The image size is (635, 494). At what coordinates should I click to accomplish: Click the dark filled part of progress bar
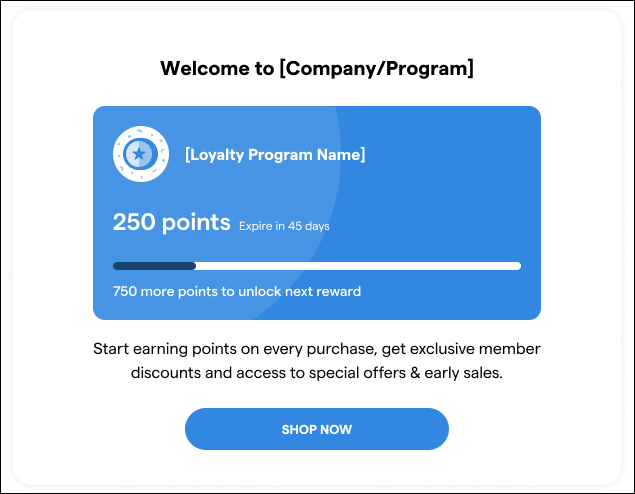(x=154, y=266)
